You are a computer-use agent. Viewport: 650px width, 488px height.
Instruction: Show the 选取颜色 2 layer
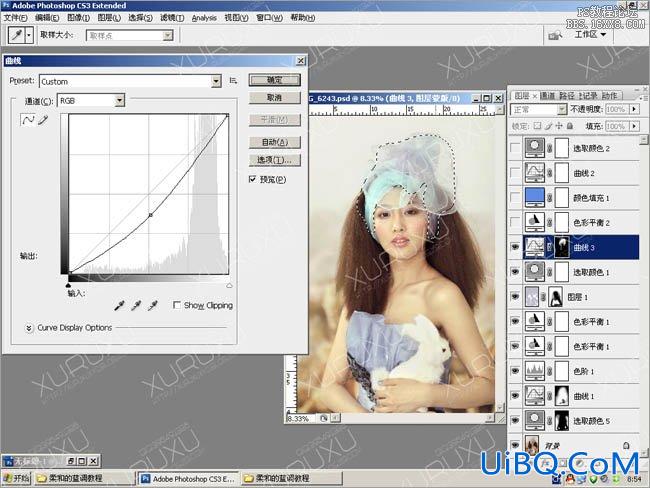click(515, 148)
